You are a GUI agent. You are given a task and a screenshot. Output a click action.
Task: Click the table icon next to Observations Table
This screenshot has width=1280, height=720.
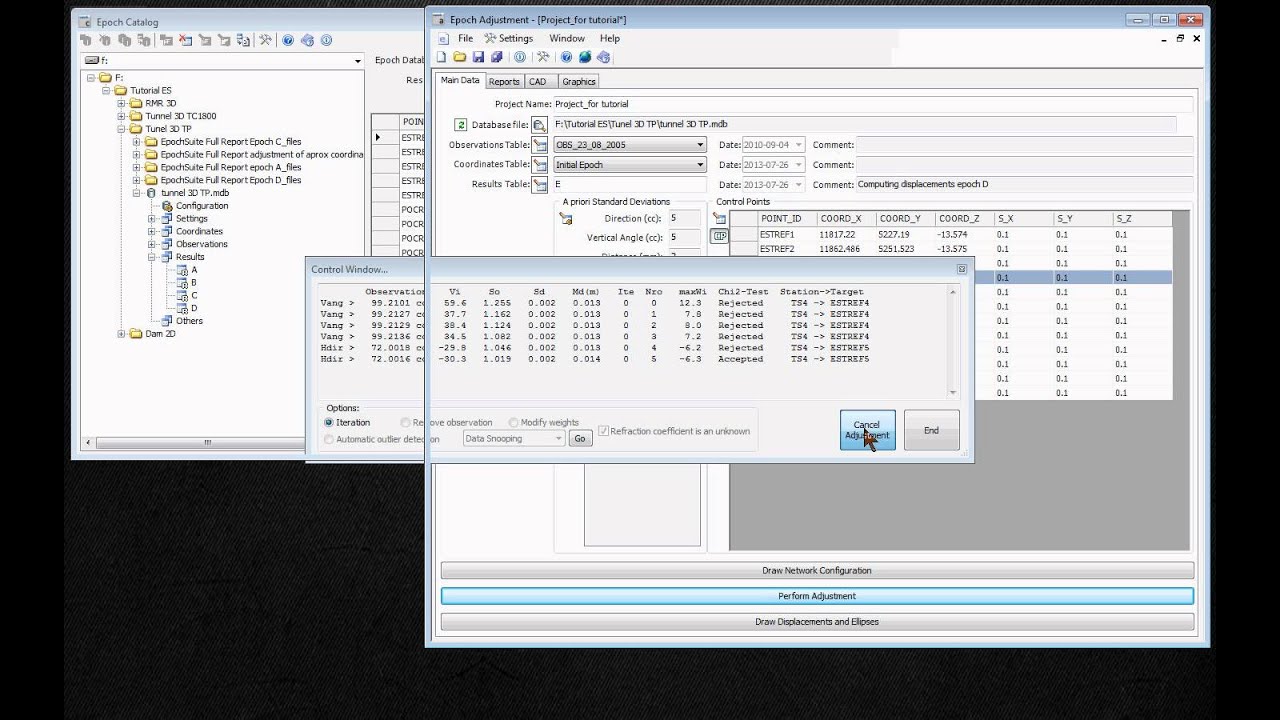tap(539, 145)
